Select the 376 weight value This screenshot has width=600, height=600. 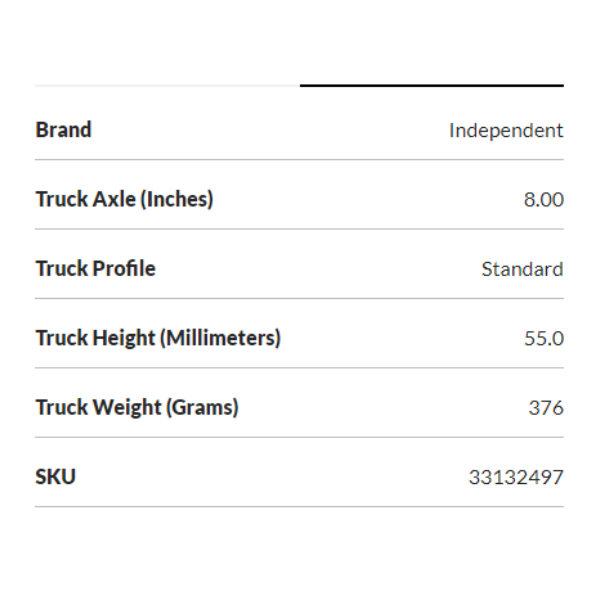point(546,407)
